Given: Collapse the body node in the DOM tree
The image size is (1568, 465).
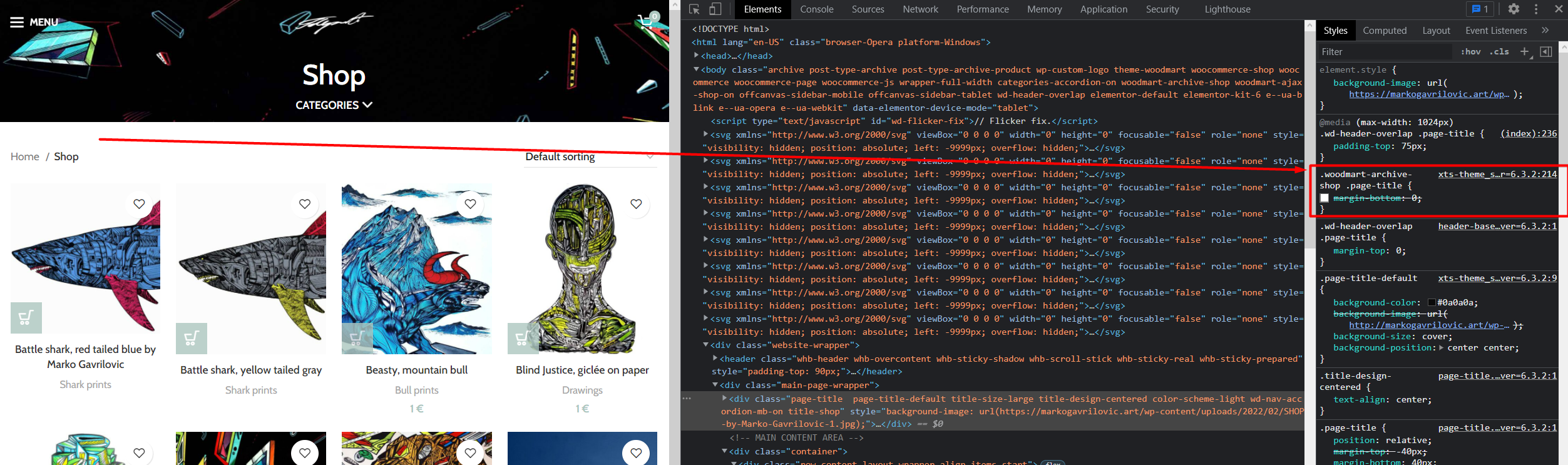Looking at the screenshot, I should tap(696, 69).
